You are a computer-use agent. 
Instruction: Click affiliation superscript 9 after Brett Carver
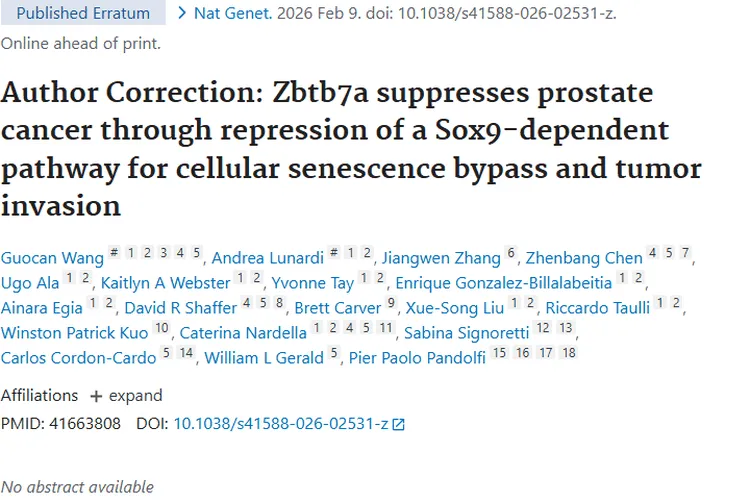(392, 304)
